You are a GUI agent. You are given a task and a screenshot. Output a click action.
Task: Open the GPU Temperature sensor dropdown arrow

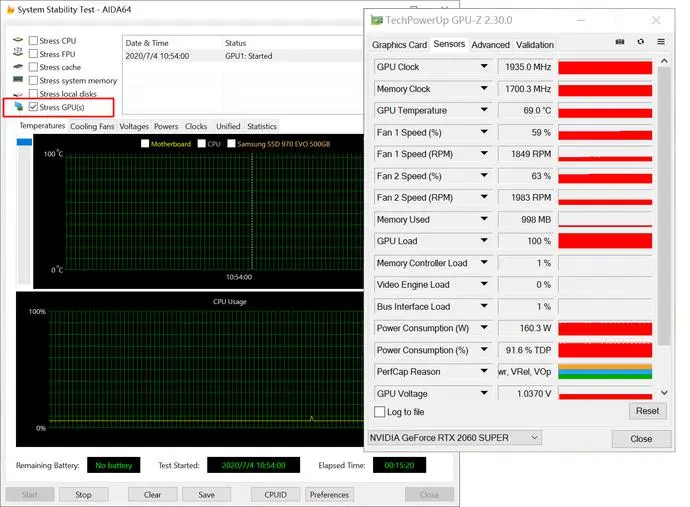484,110
